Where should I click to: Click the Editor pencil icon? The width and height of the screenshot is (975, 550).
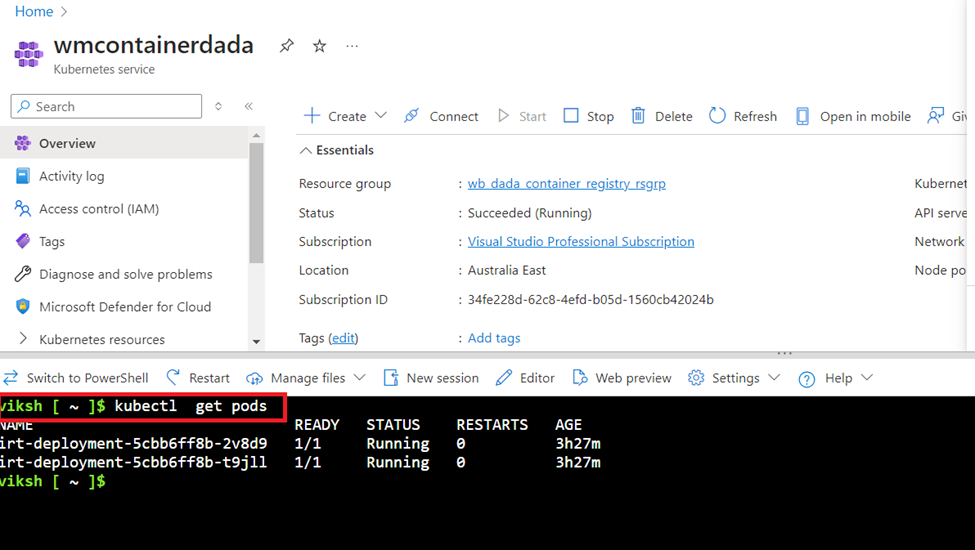tap(504, 378)
